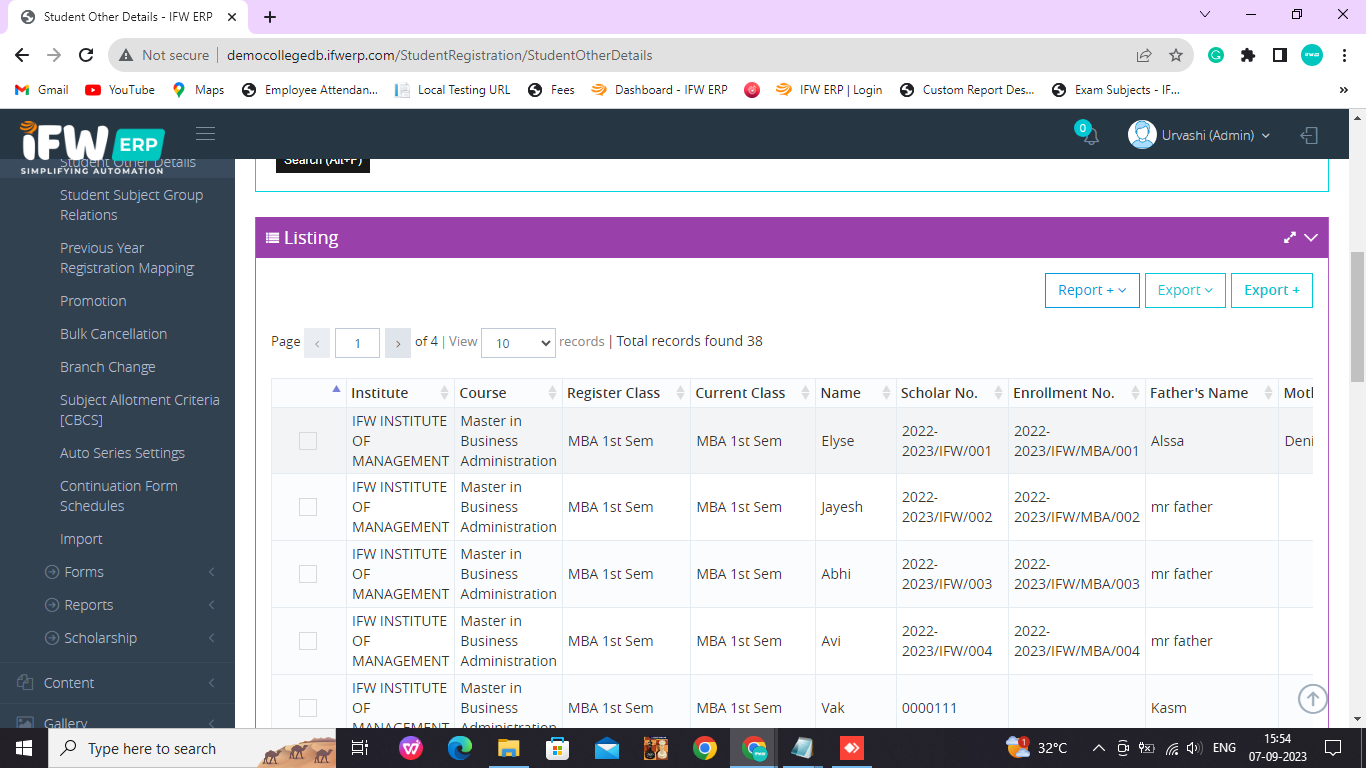The width and height of the screenshot is (1366, 768).
Task: Click the logout icon in header
Action: coord(1309,135)
